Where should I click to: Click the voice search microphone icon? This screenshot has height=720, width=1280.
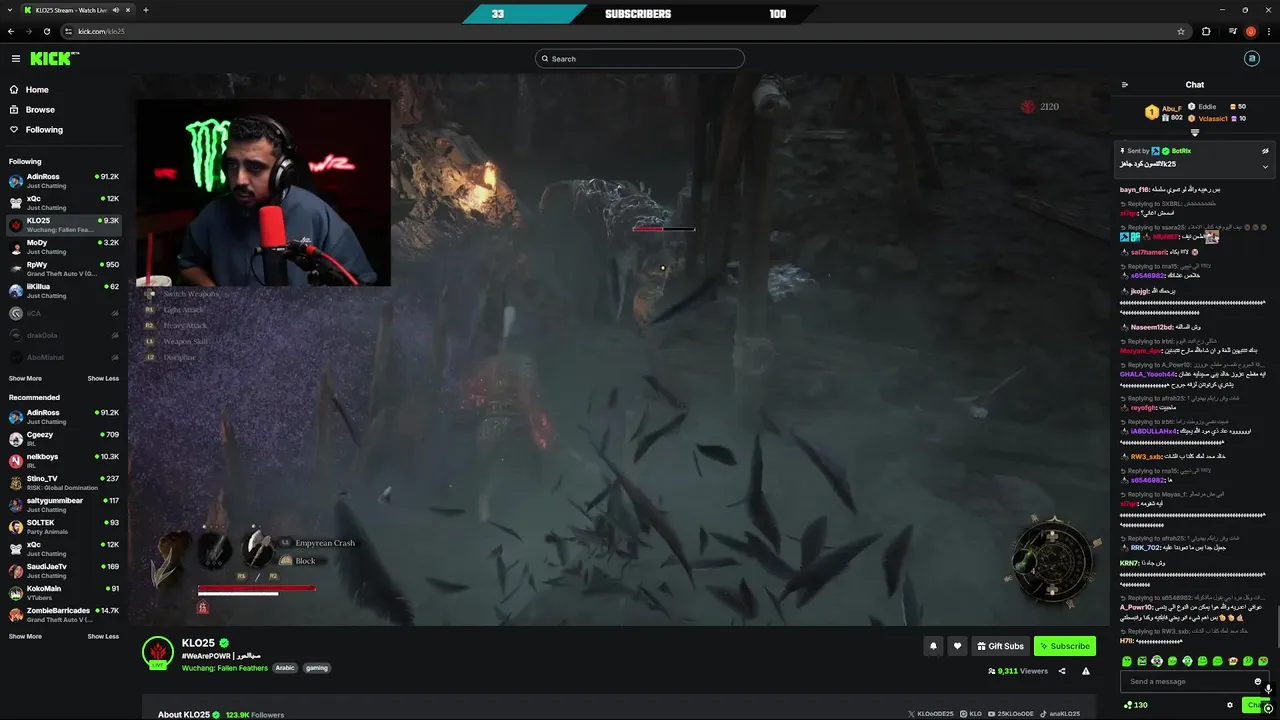click(x=1268, y=691)
